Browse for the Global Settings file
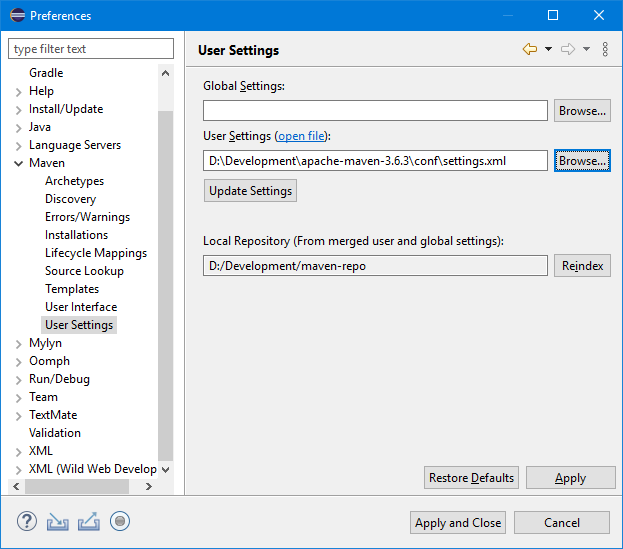623x549 pixels. [x=582, y=110]
